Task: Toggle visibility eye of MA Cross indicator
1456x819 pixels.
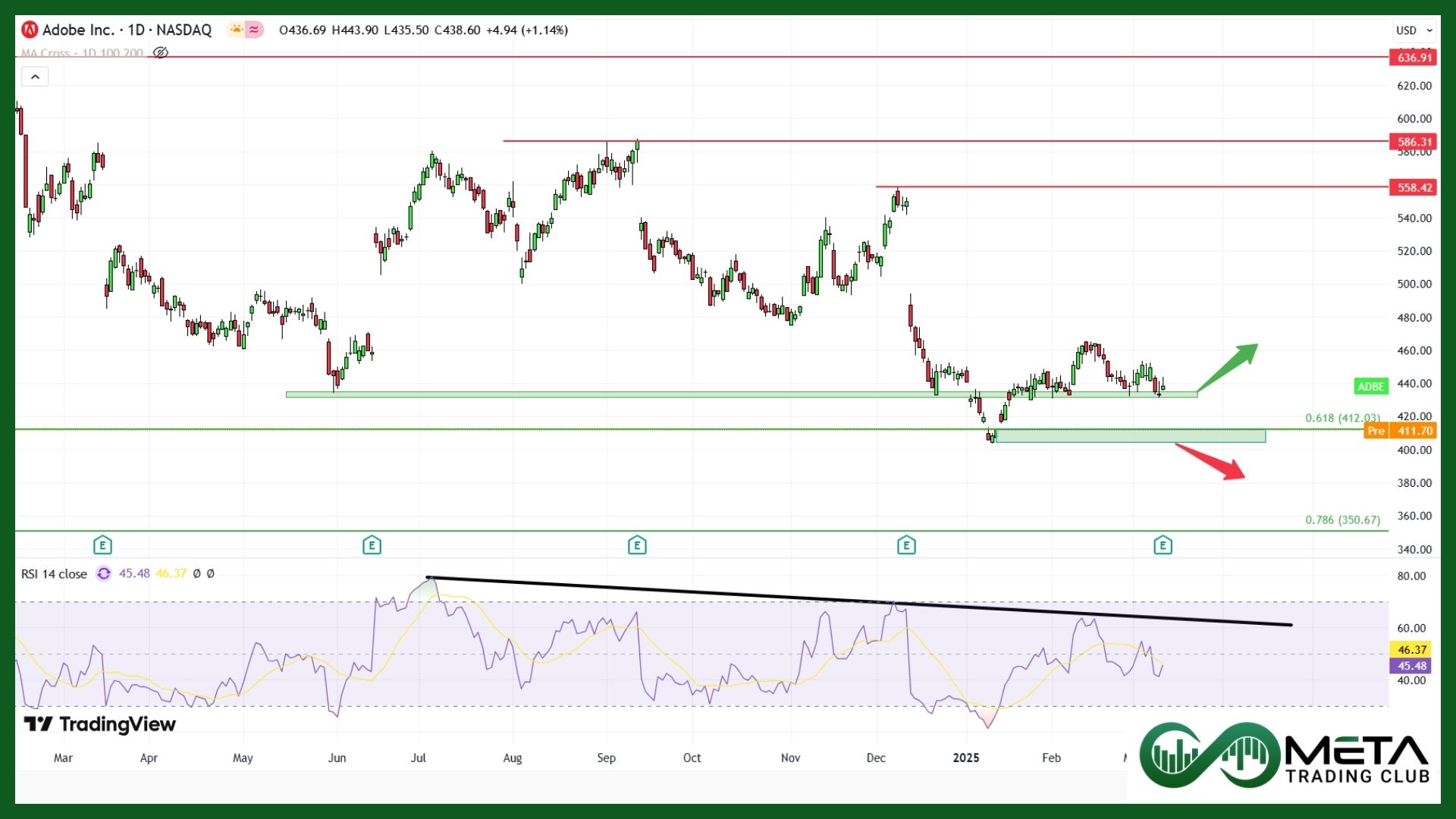Action: (x=161, y=53)
